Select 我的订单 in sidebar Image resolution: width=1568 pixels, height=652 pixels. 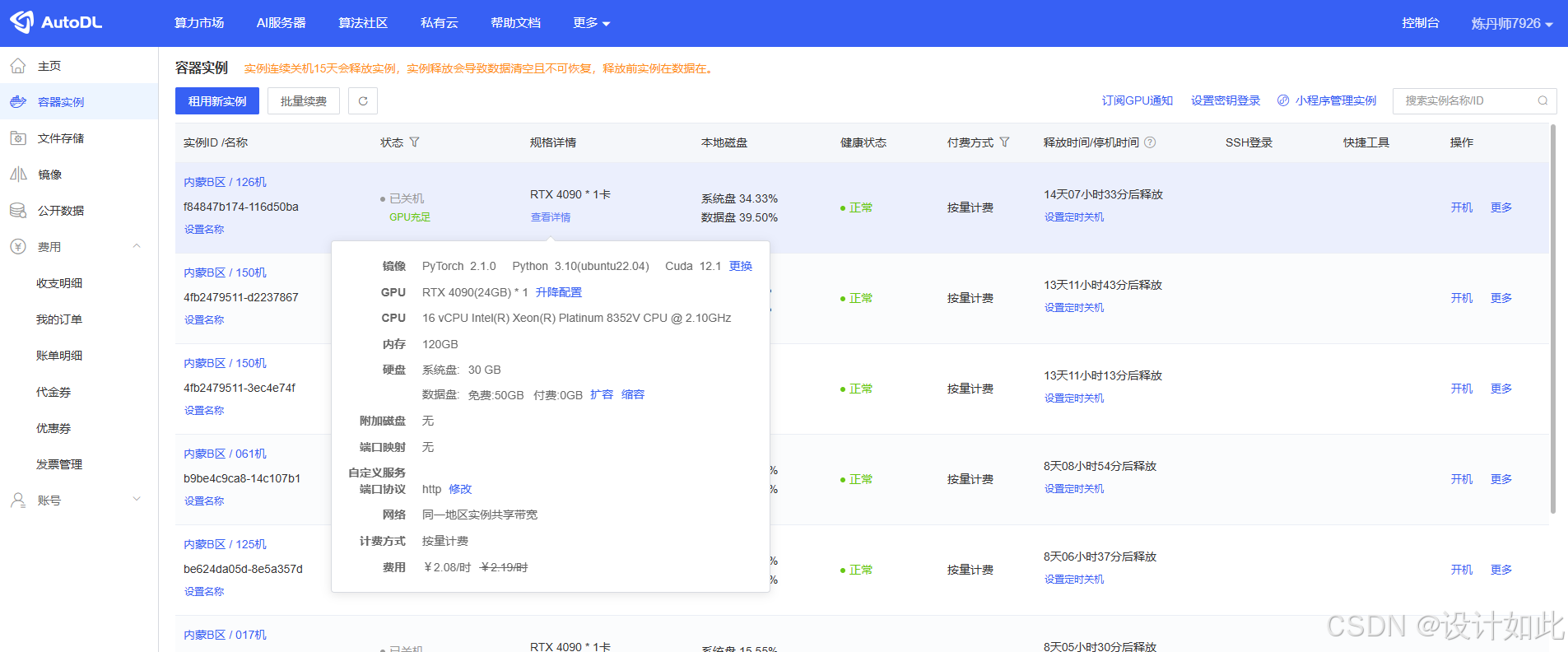tap(59, 319)
